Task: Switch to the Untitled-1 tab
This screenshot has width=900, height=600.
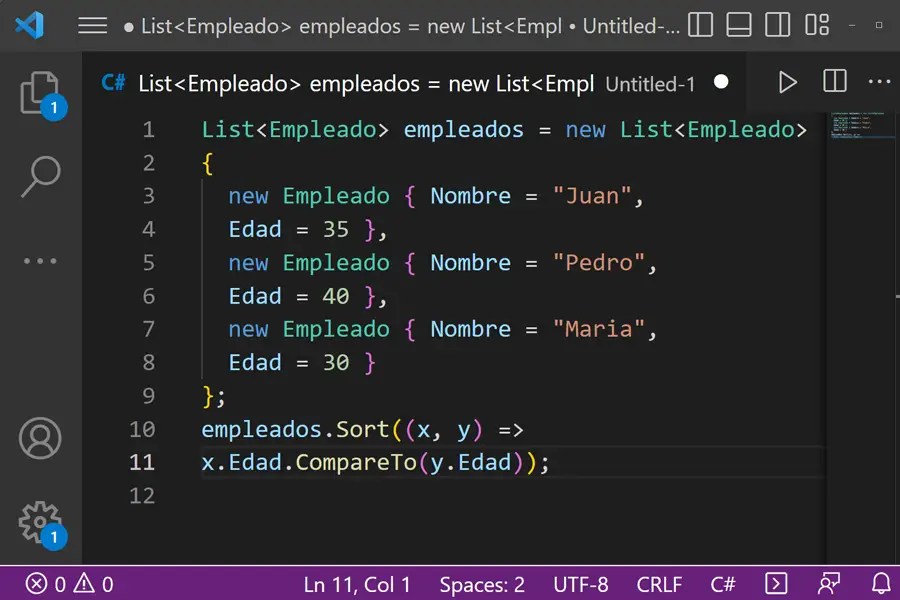Action: click(650, 84)
